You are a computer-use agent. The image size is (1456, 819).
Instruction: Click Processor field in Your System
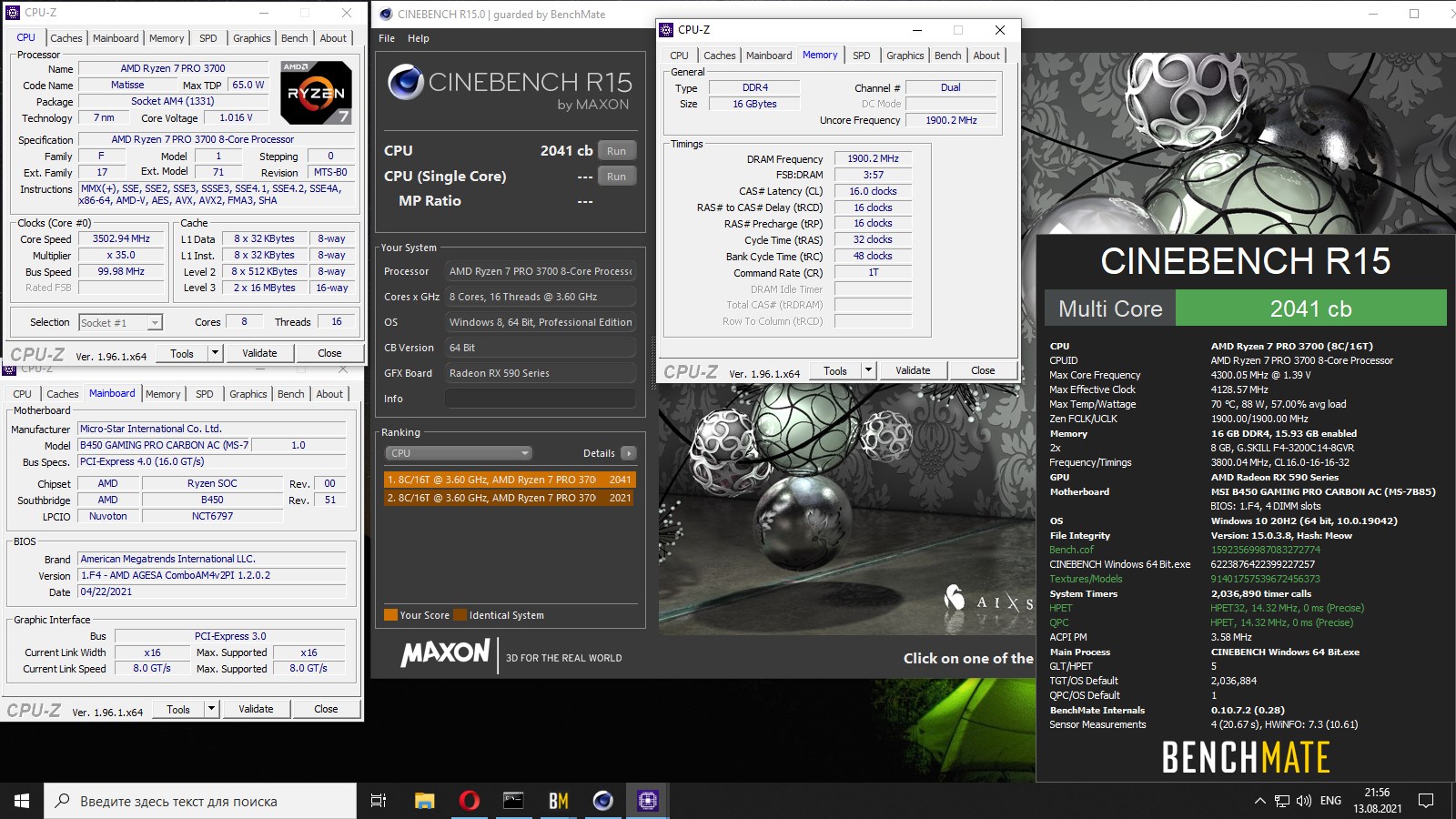pyautogui.click(x=541, y=271)
